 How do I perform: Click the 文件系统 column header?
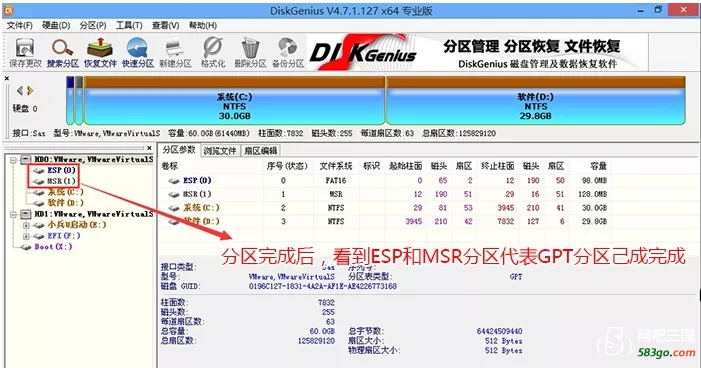click(x=336, y=166)
